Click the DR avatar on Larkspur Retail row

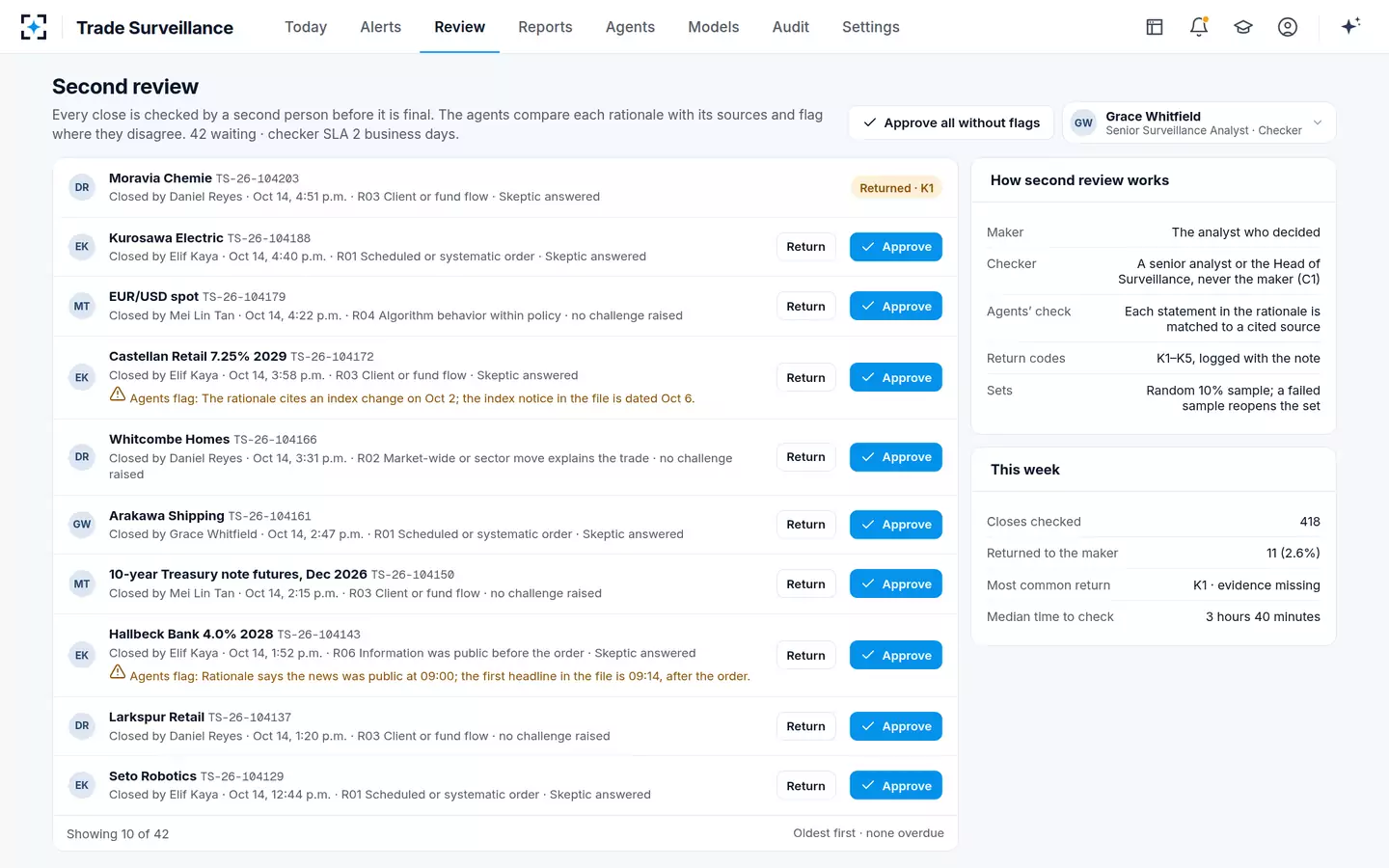[82, 726]
